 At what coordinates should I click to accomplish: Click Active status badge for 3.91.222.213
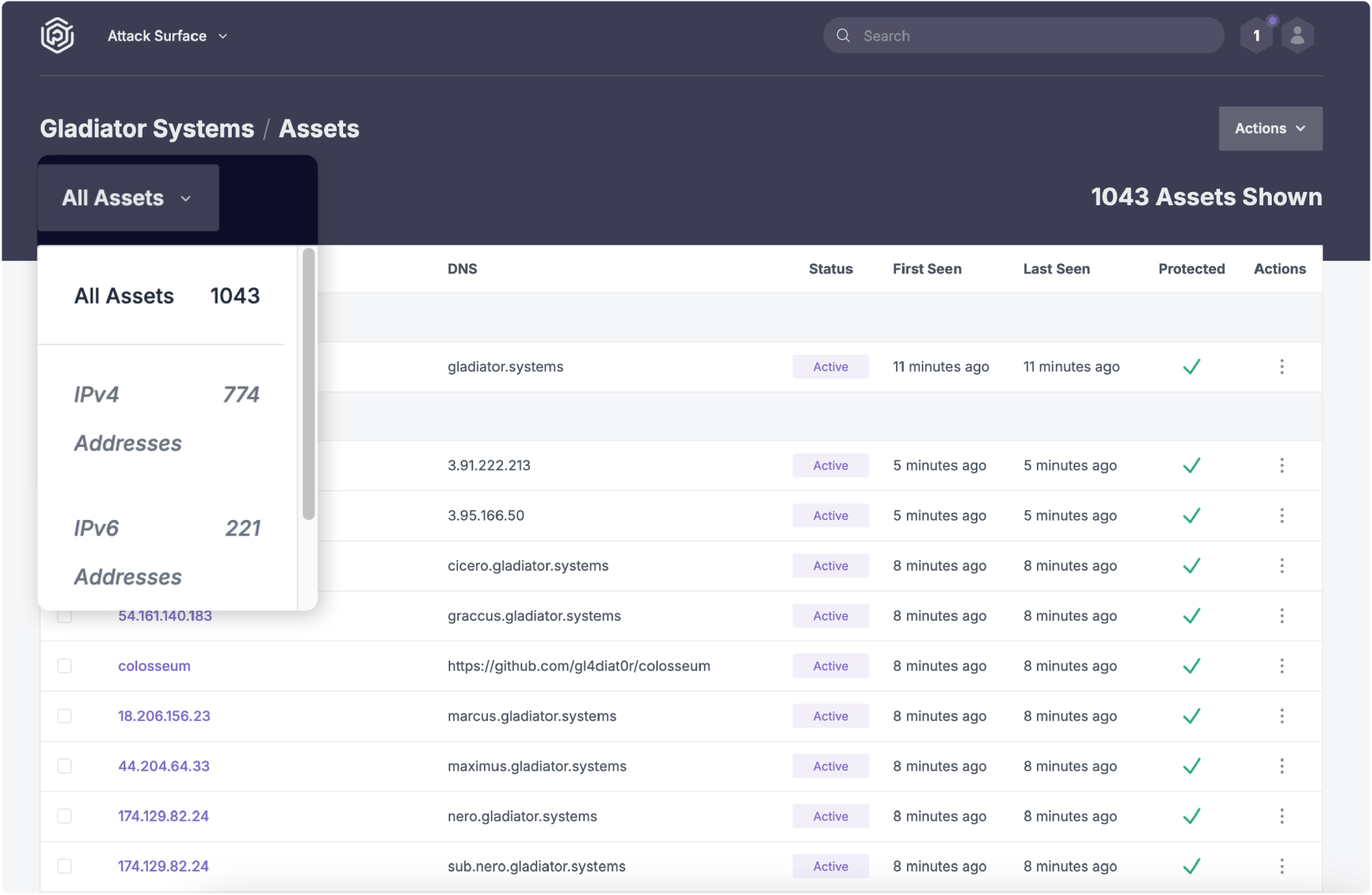coord(831,465)
